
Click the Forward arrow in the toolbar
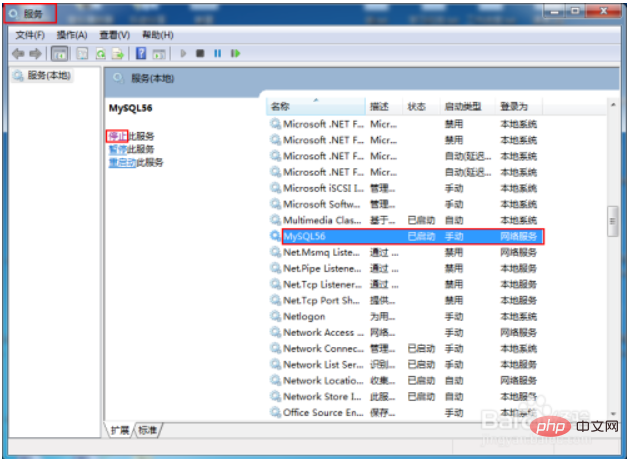tap(36, 53)
